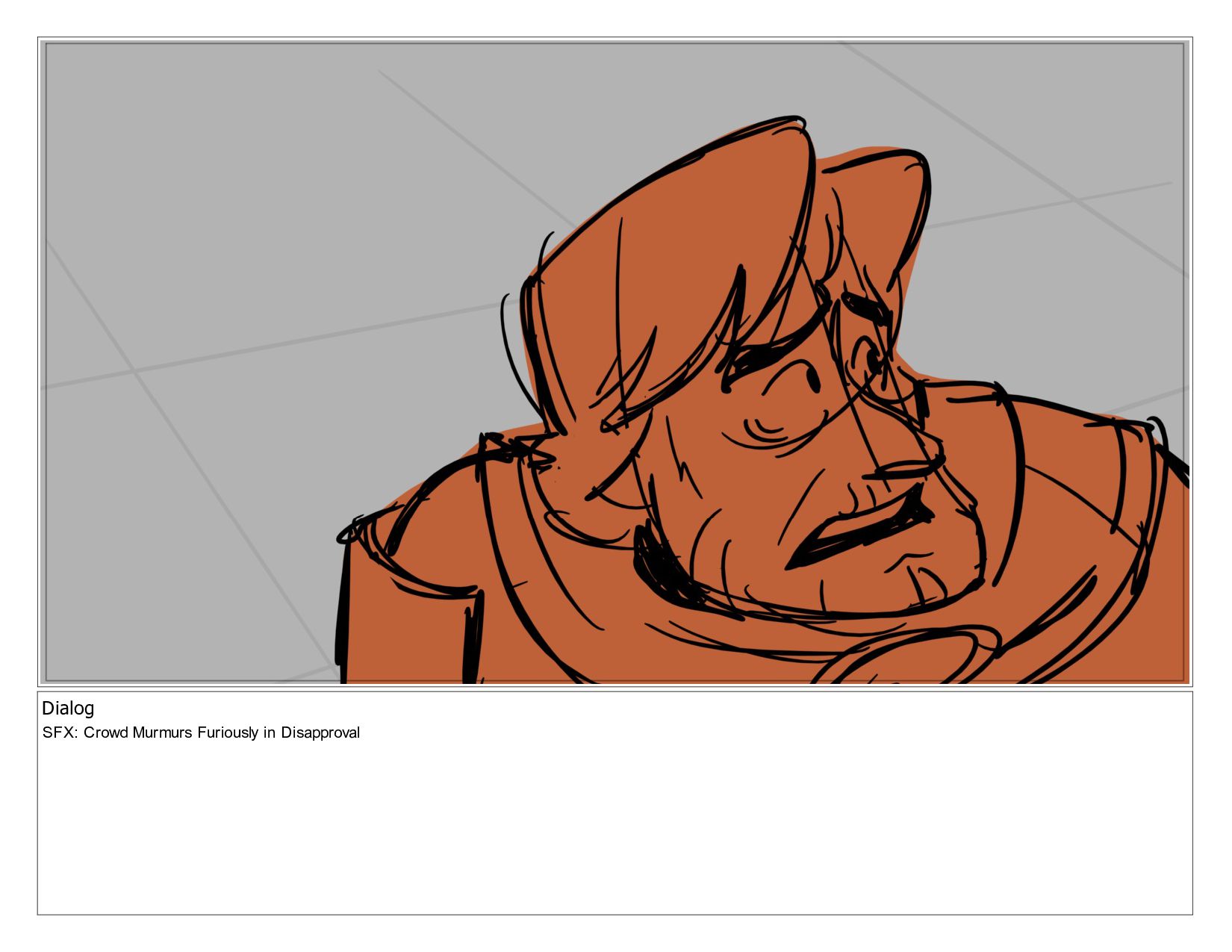Select the 'Dialog' heading text
This screenshot has height=952, width=1232.
point(68,708)
